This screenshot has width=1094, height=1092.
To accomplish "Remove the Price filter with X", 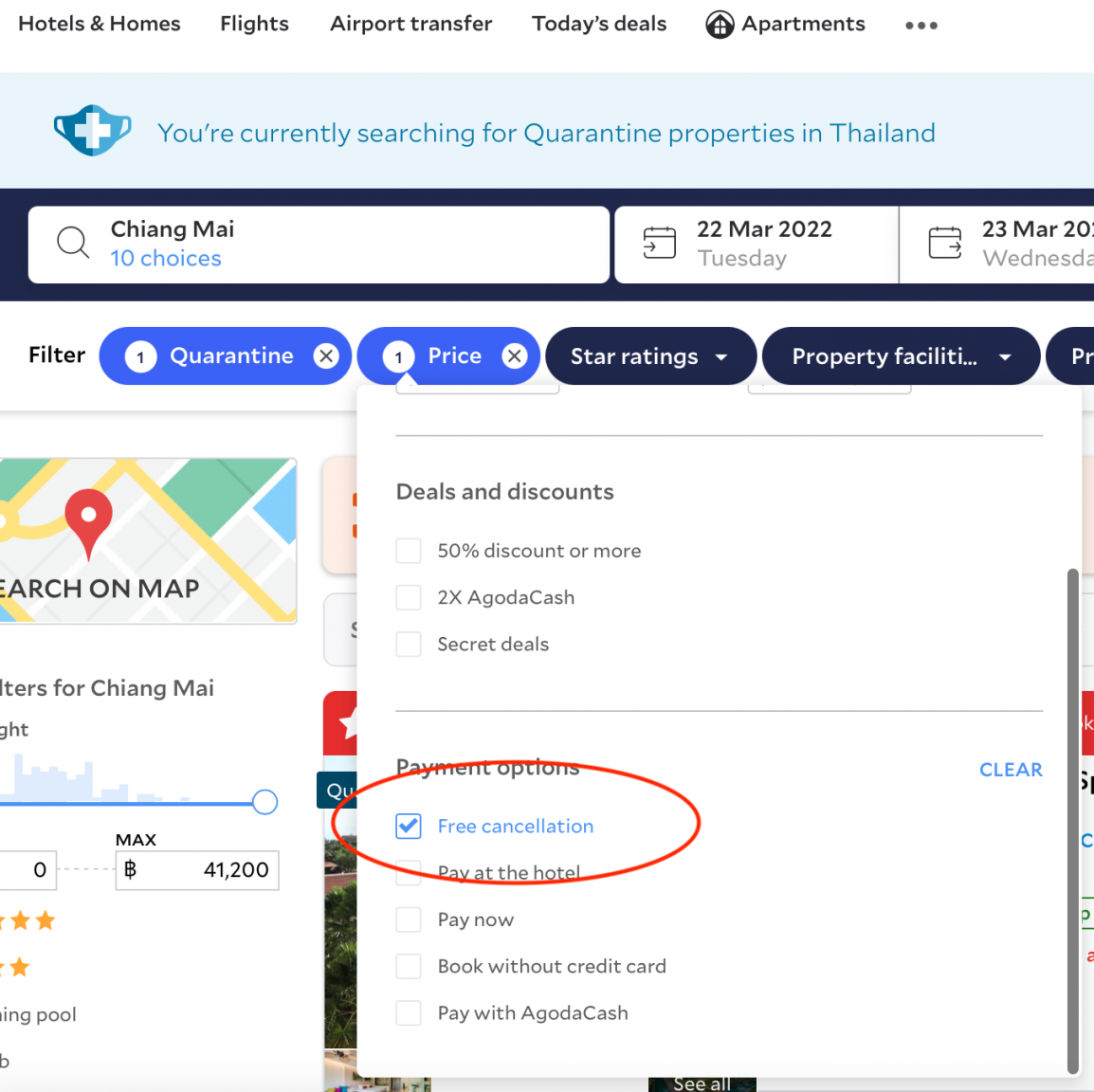I will click(514, 355).
